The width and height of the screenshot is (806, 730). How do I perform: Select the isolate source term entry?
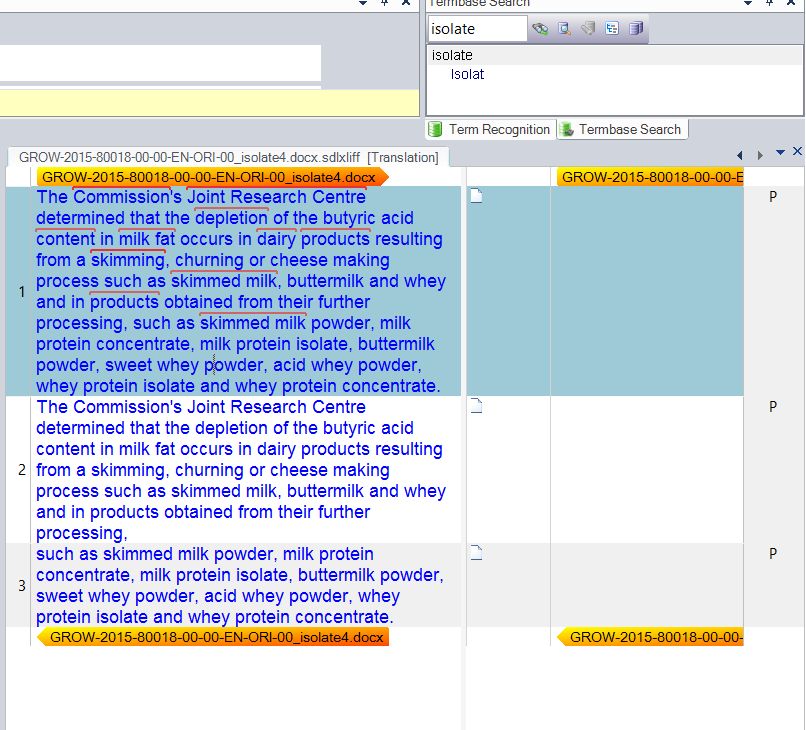point(452,55)
